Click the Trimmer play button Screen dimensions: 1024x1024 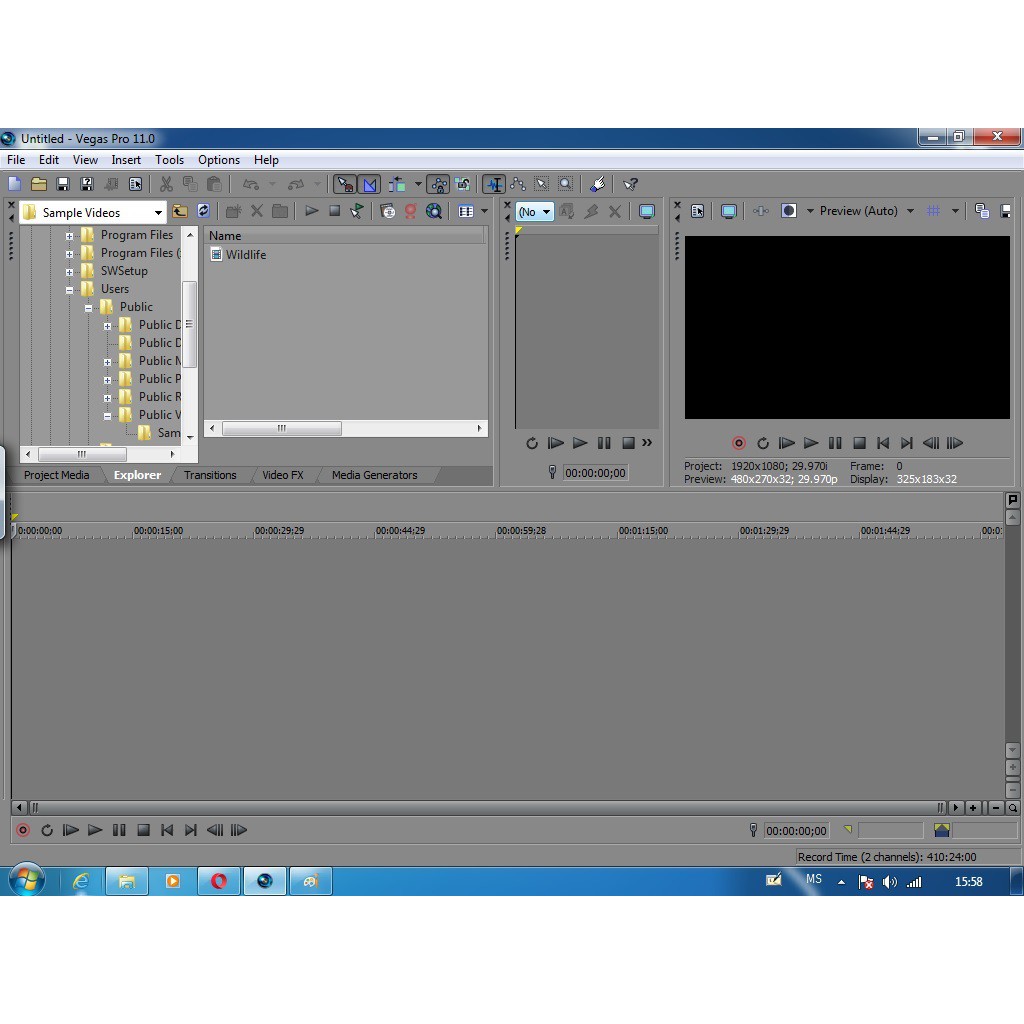[579, 443]
